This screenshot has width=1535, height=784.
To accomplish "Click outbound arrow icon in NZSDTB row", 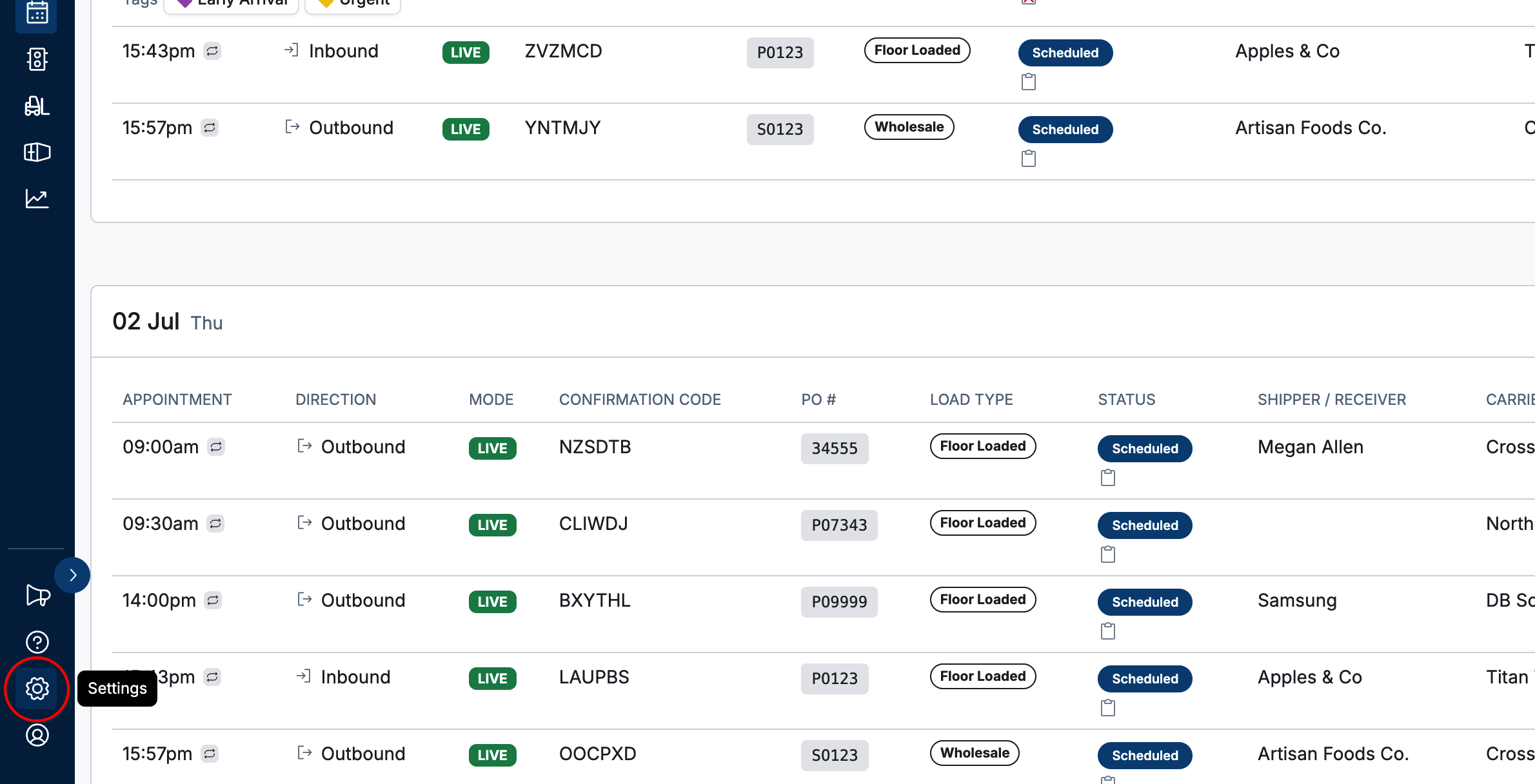I will click(x=304, y=446).
